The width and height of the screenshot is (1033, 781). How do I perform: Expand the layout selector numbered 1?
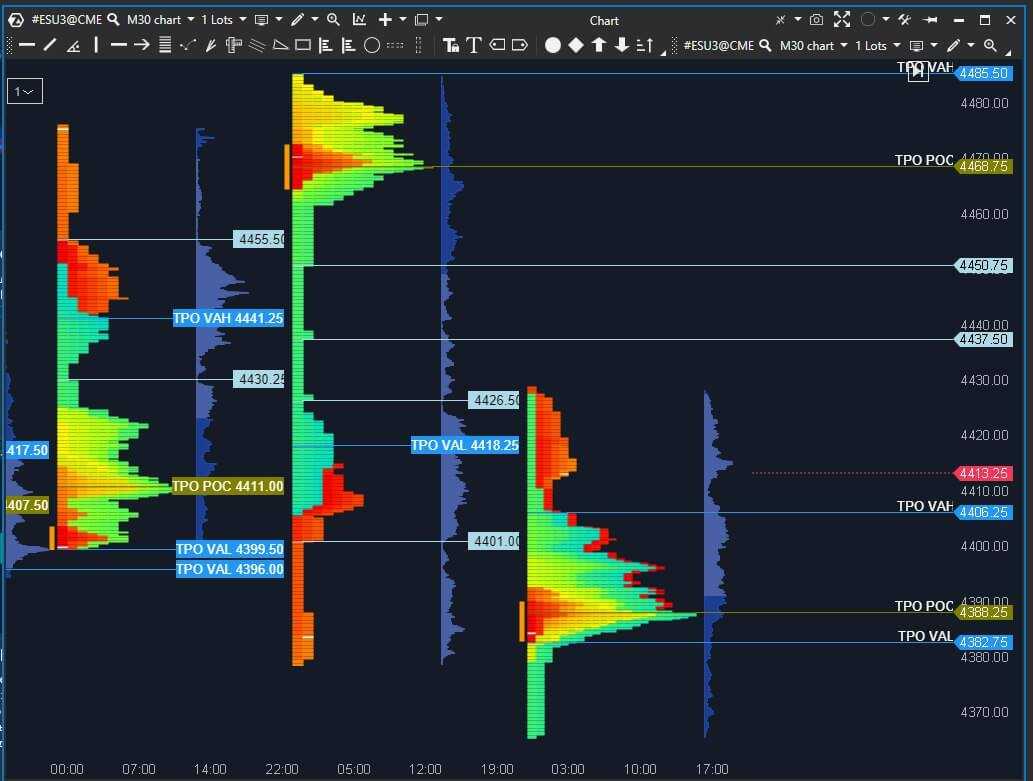24,92
